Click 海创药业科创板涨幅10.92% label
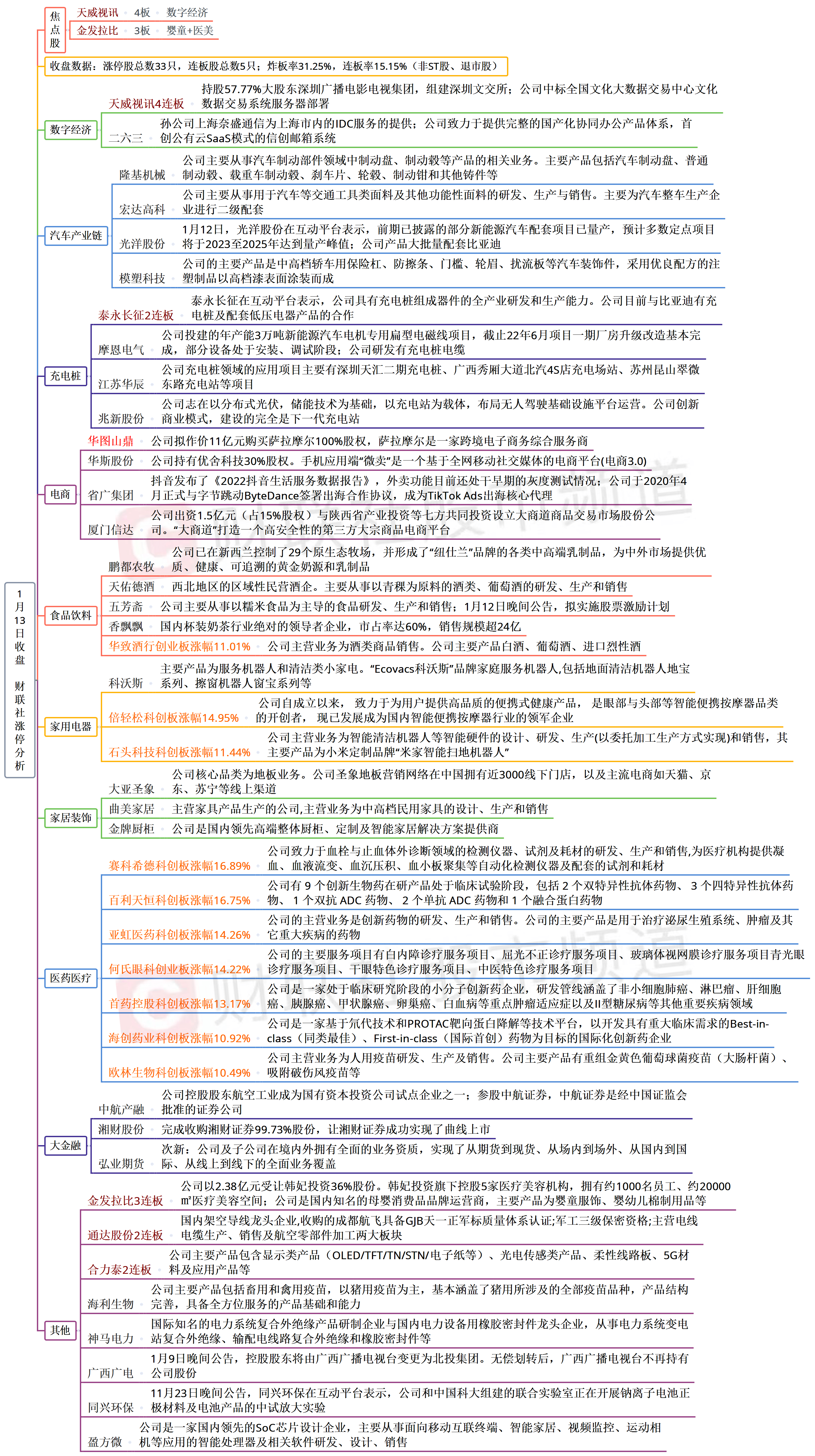Image resolution: width=815 pixels, height=1456 pixels. [180, 1038]
